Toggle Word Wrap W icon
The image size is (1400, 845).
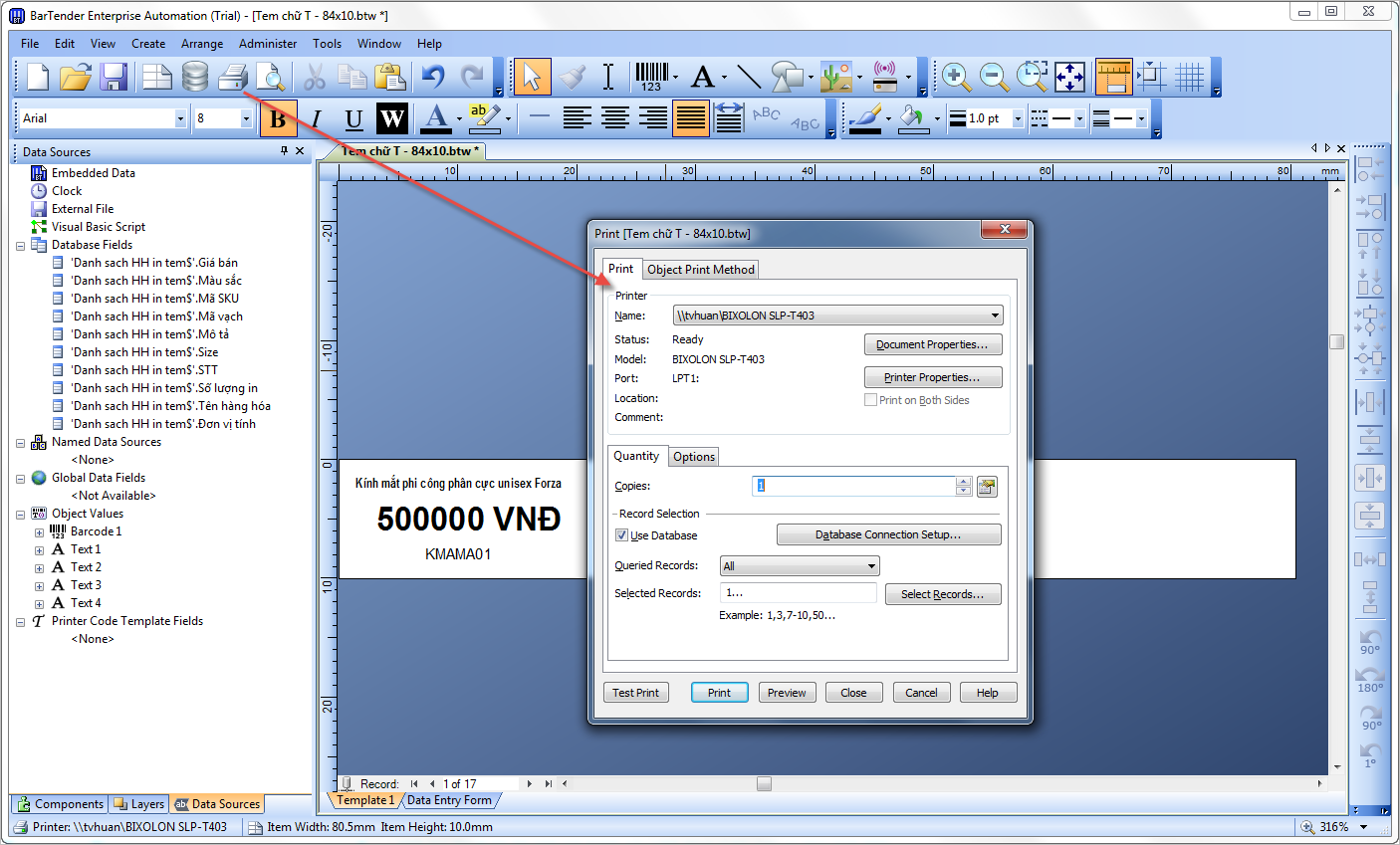point(392,118)
